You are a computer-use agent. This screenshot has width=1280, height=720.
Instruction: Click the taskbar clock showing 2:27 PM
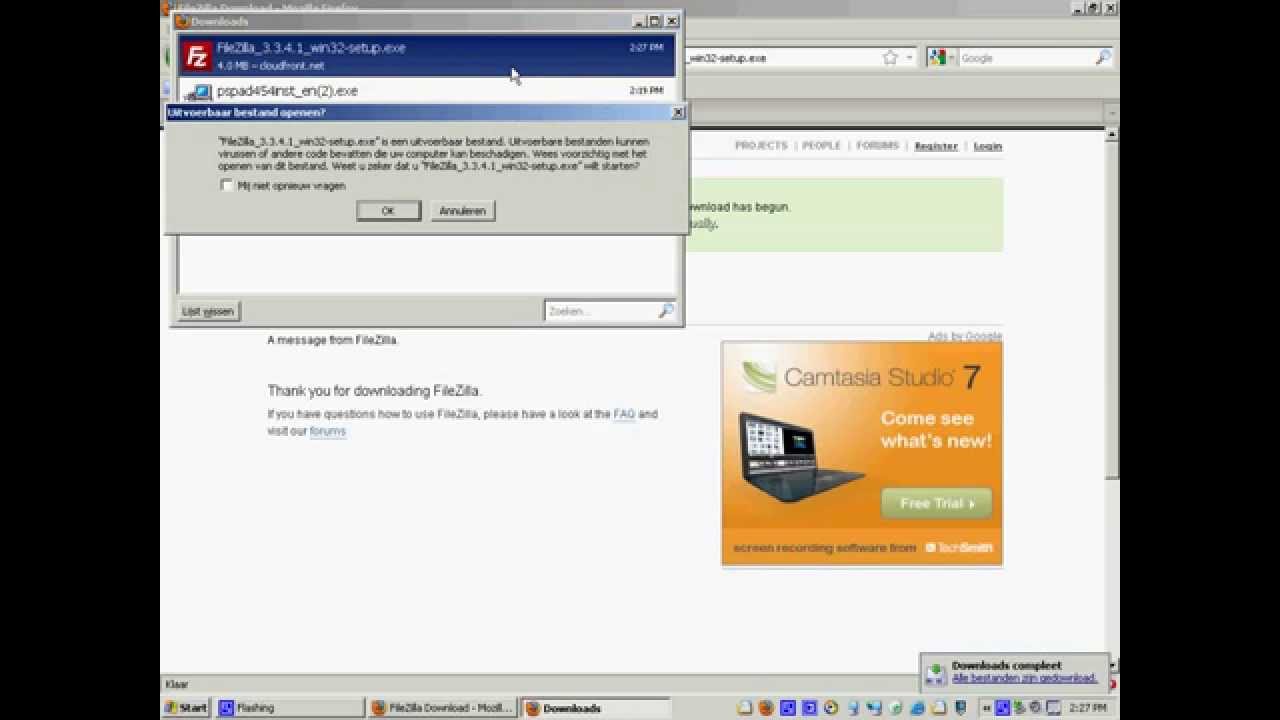tap(1087, 708)
